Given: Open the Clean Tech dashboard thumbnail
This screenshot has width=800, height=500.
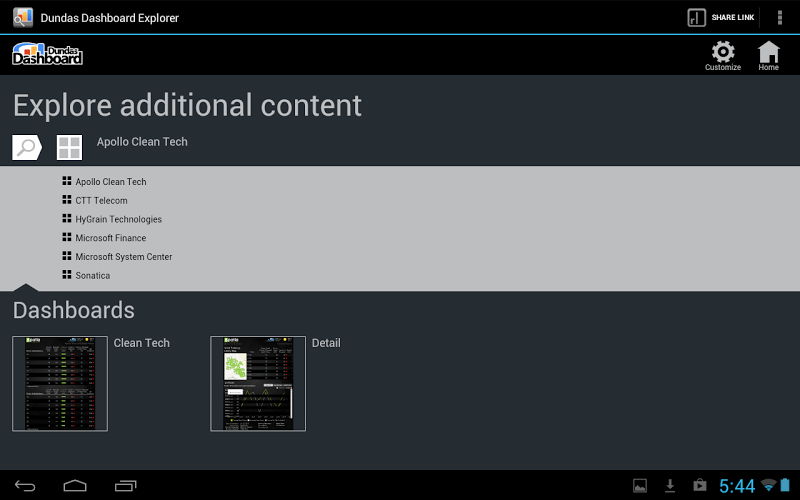Looking at the screenshot, I should pyautogui.click(x=60, y=384).
